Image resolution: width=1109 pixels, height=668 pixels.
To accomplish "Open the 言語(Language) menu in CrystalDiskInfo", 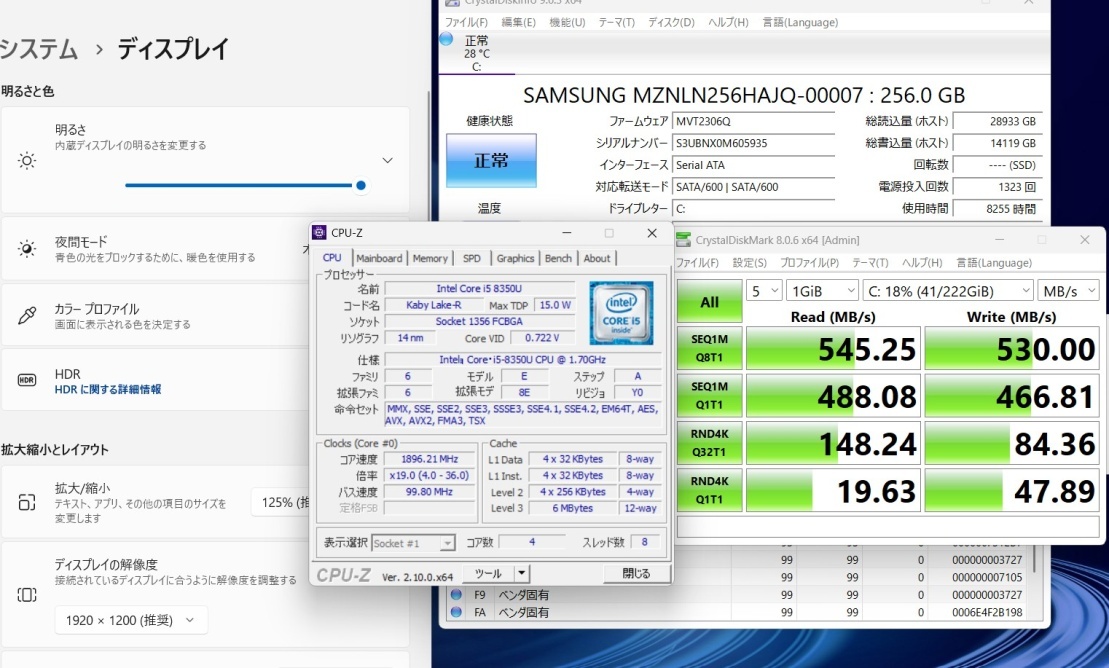I will [x=800, y=23].
